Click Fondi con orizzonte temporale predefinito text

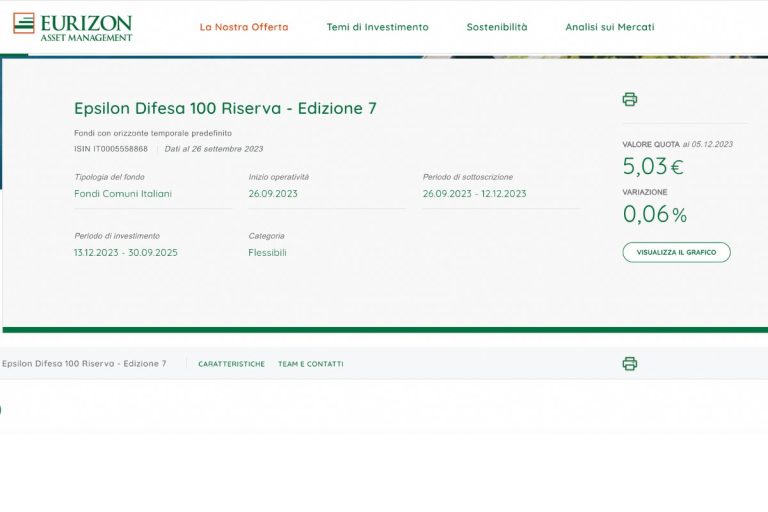(x=153, y=133)
